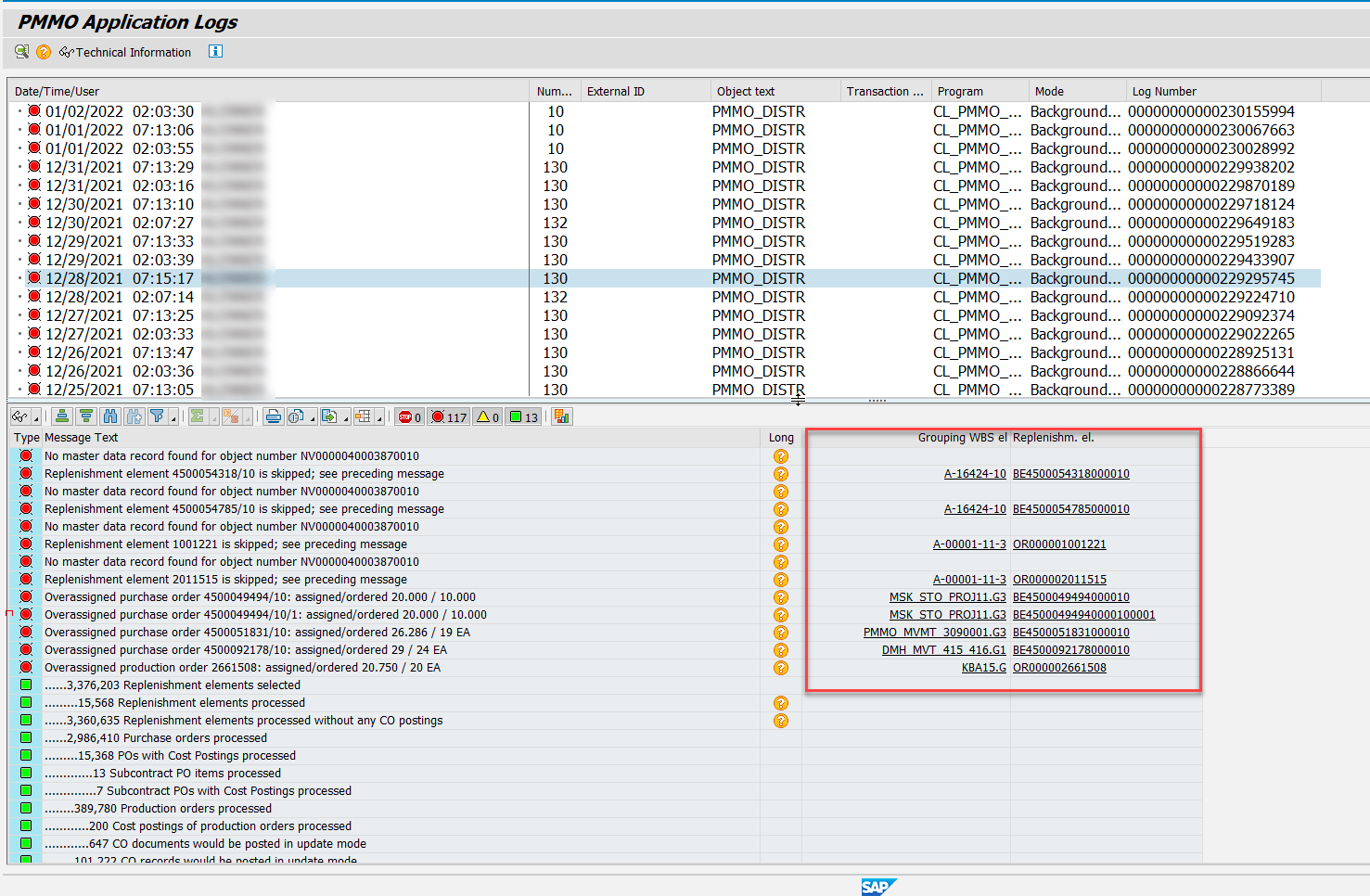Filter messages by the 117 red errors counter

(x=448, y=416)
